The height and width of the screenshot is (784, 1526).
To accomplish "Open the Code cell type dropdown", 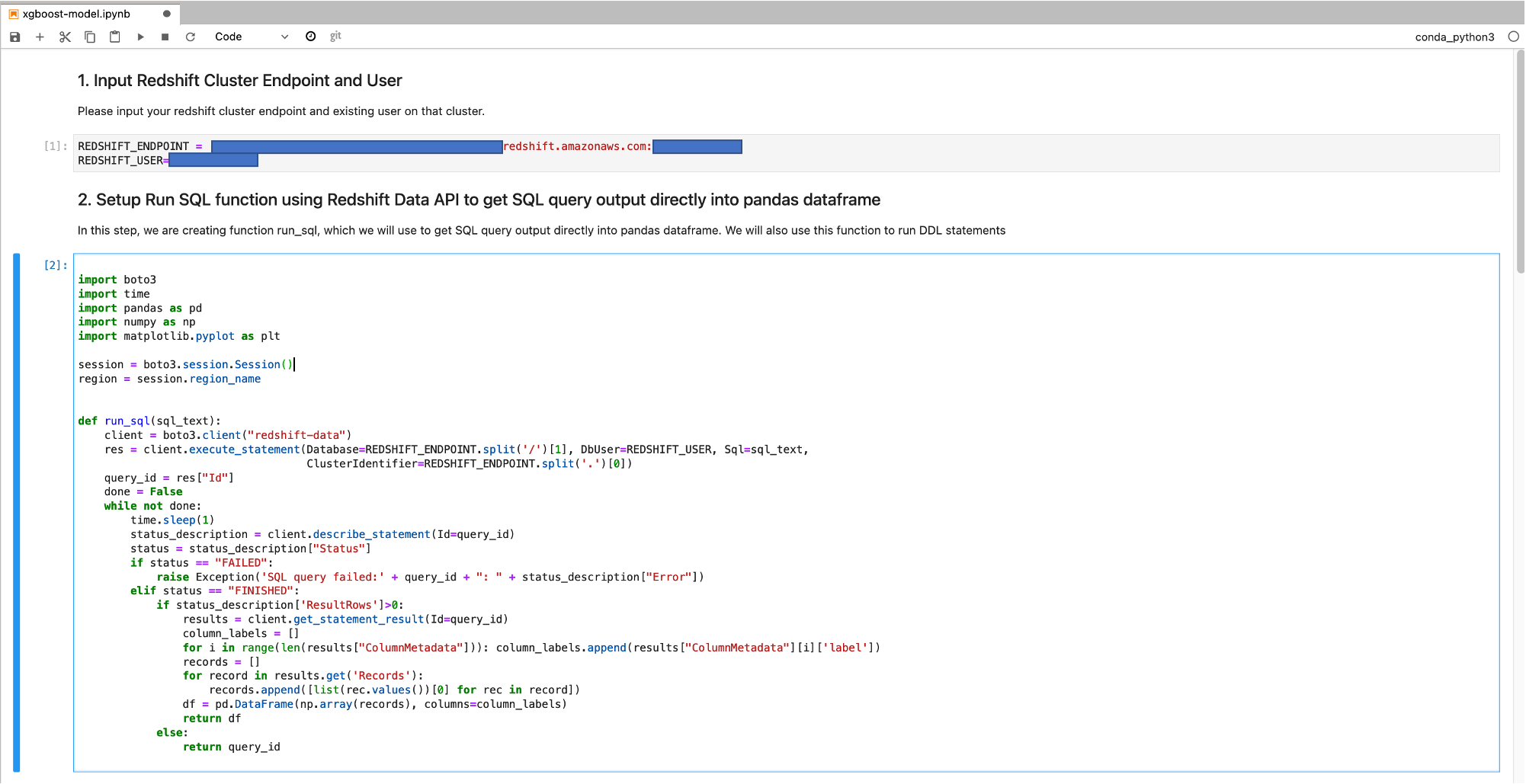I will (x=252, y=37).
